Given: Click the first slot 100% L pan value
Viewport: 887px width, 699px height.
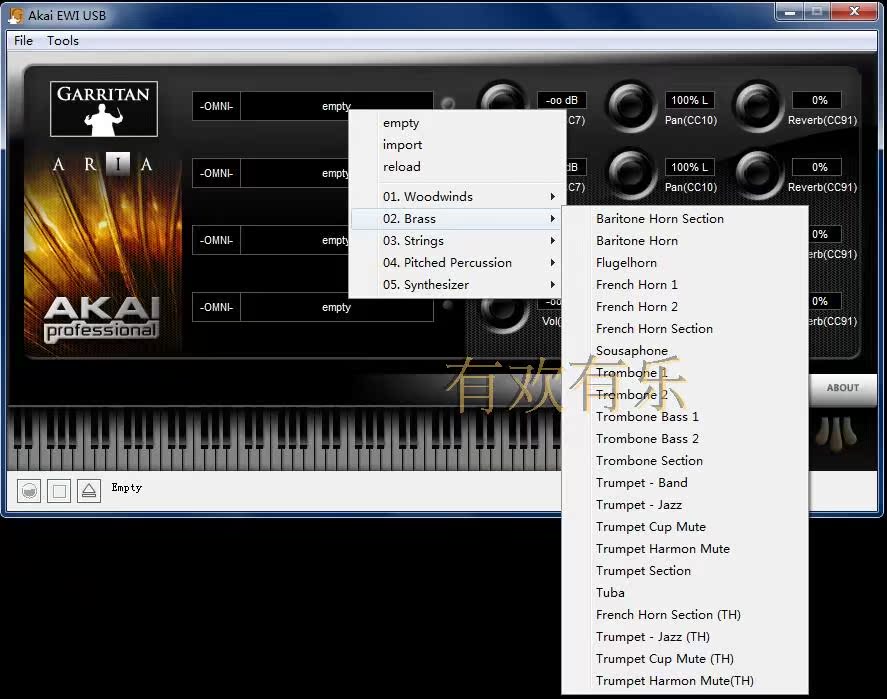Looking at the screenshot, I should (690, 100).
